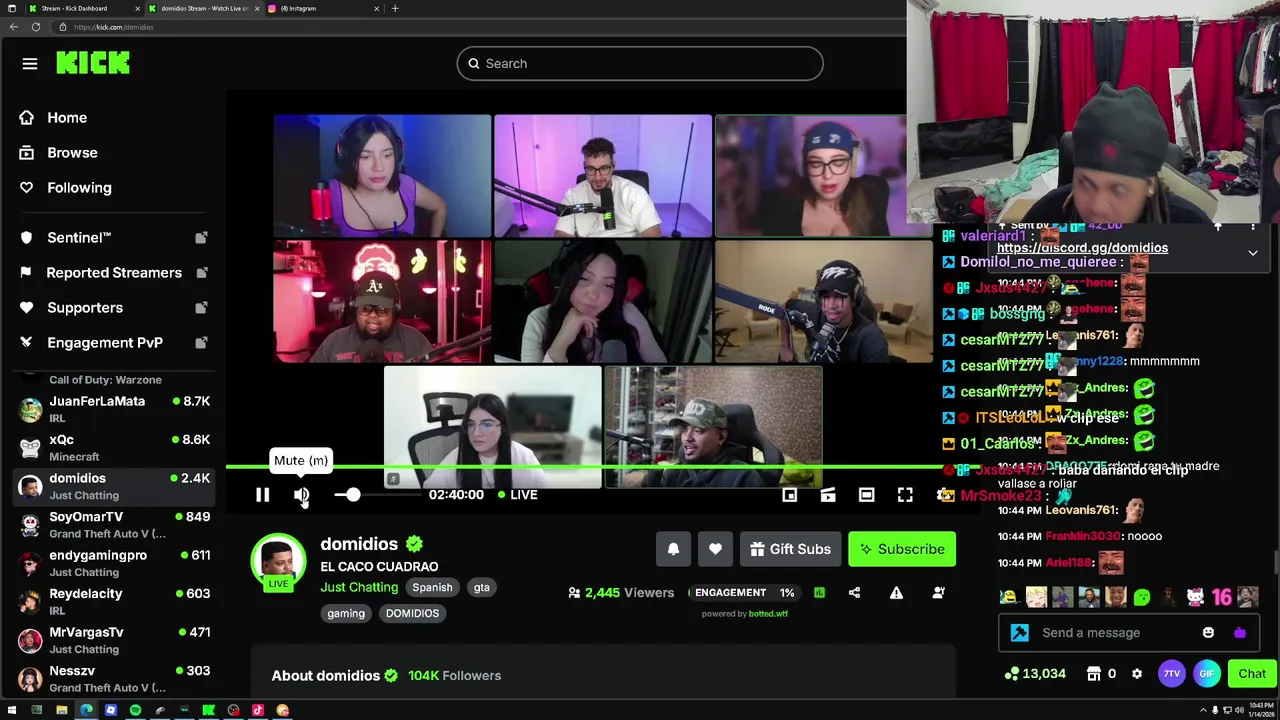
Task: Open the discord.gg/domidios pinned link
Action: [1082, 248]
